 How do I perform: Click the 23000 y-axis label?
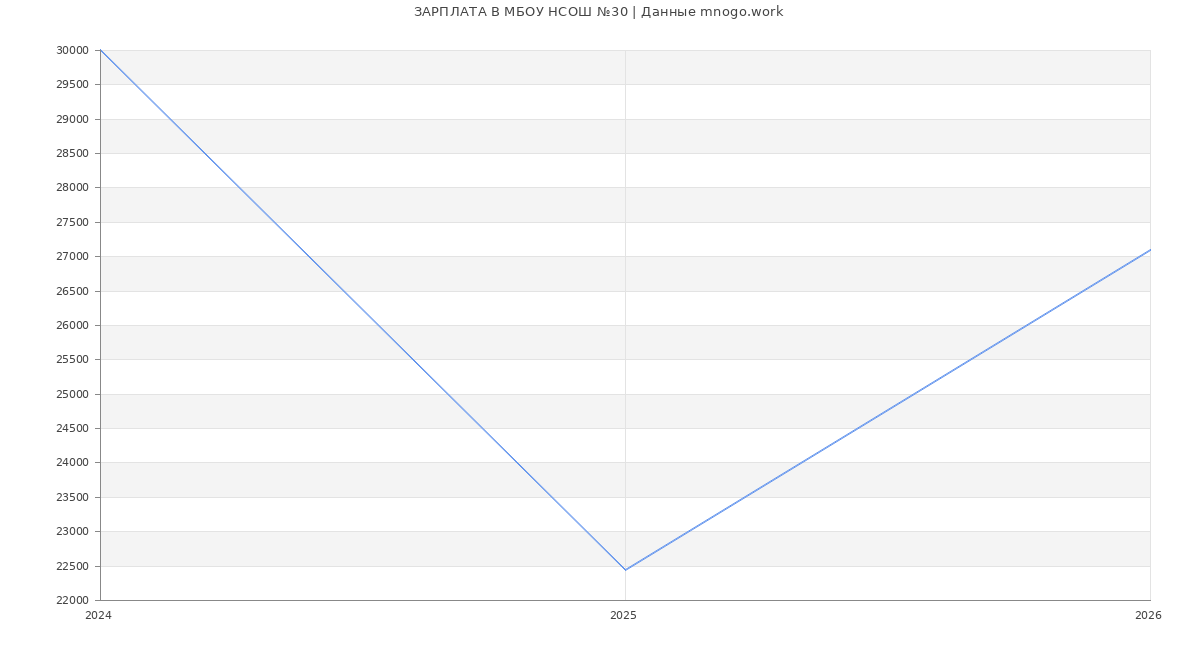pyautogui.click(x=72, y=532)
